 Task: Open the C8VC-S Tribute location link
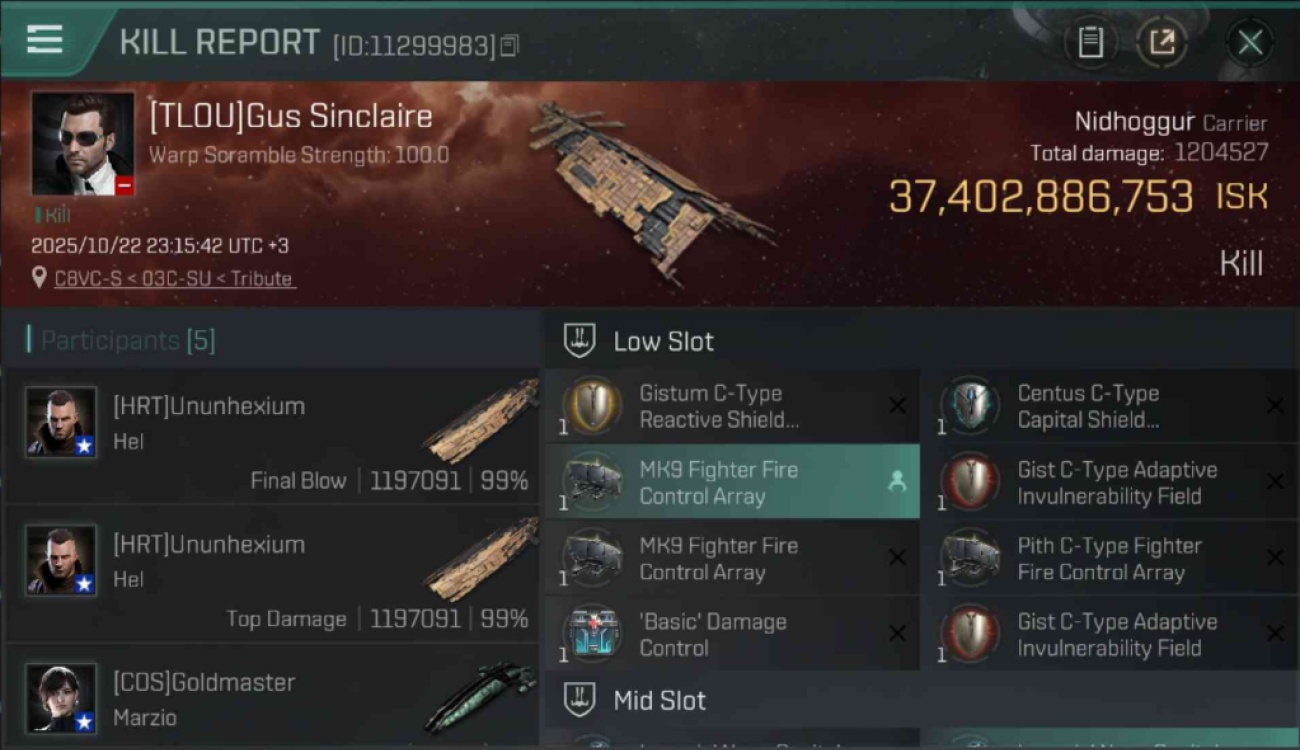[174, 279]
